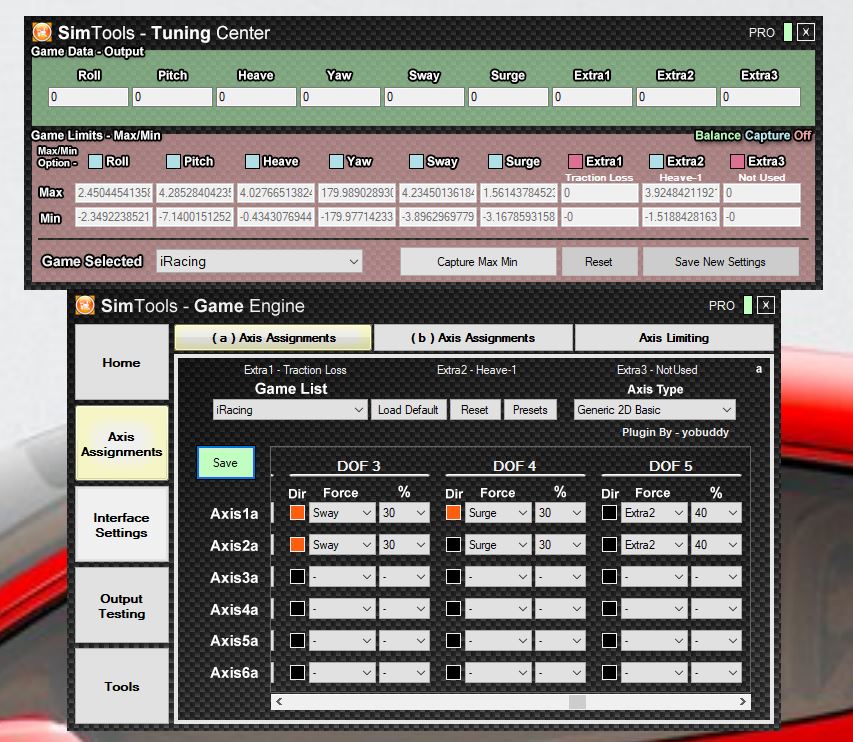
Task: Click Reset button in Game Engine
Action: coord(474,410)
